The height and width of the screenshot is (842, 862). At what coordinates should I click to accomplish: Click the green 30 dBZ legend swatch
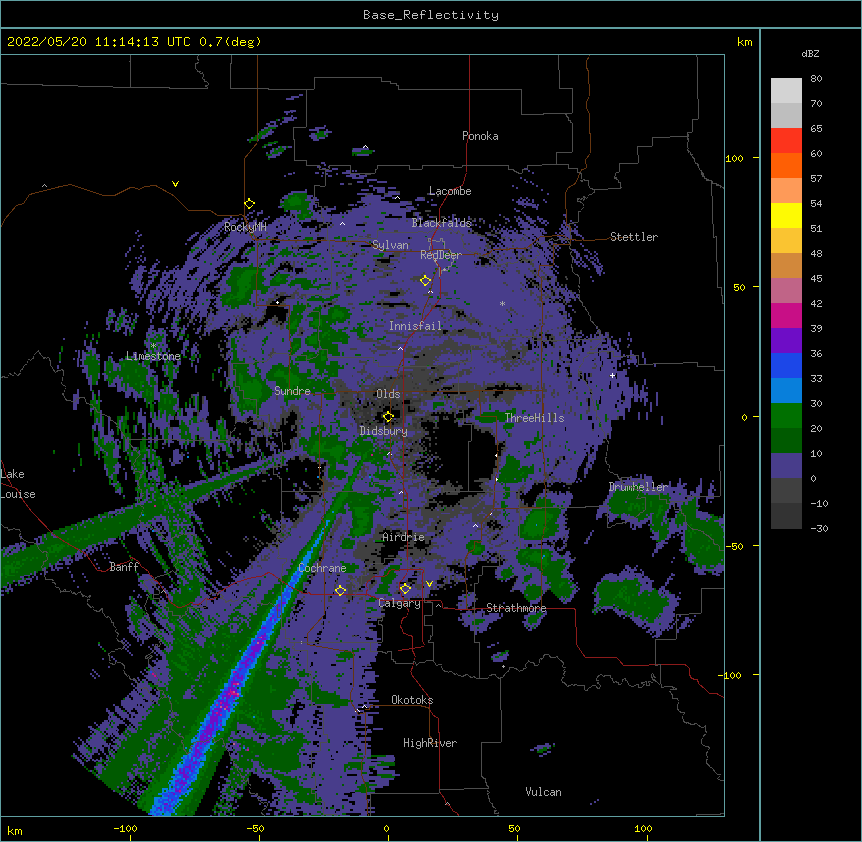point(786,416)
